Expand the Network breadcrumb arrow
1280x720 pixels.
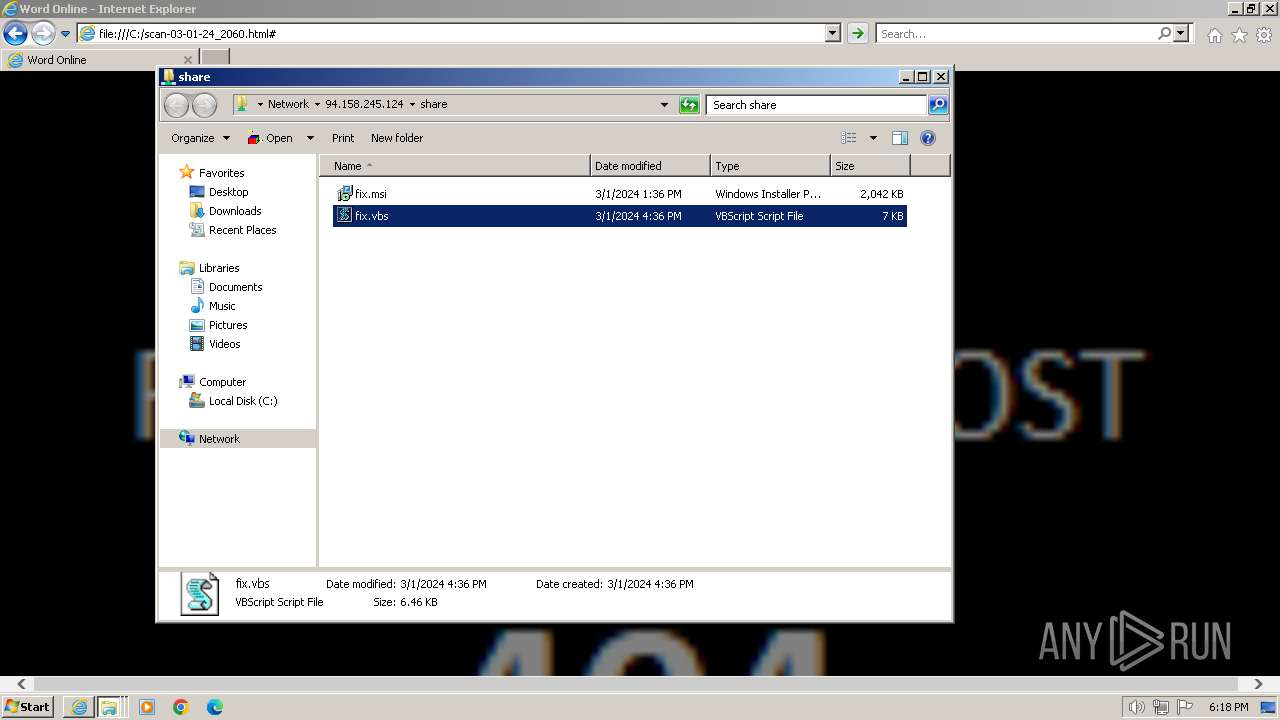(317, 104)
